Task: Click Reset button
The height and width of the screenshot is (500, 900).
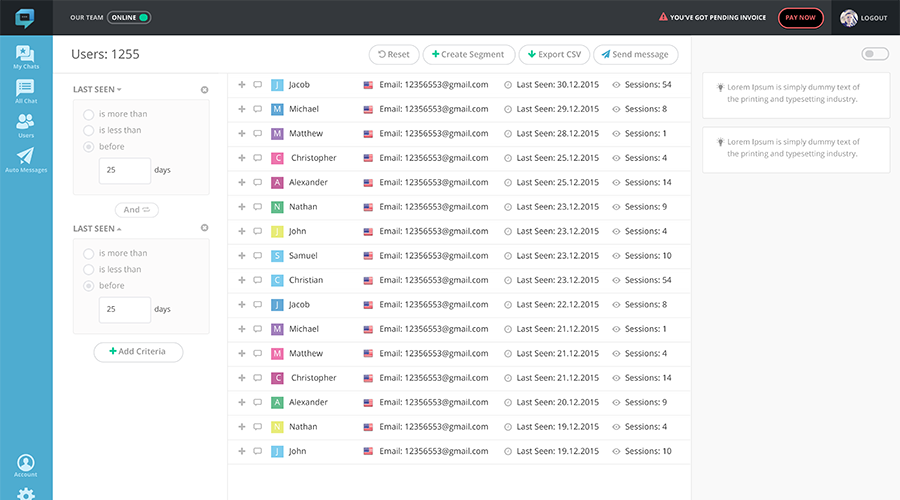Action: 394,55
